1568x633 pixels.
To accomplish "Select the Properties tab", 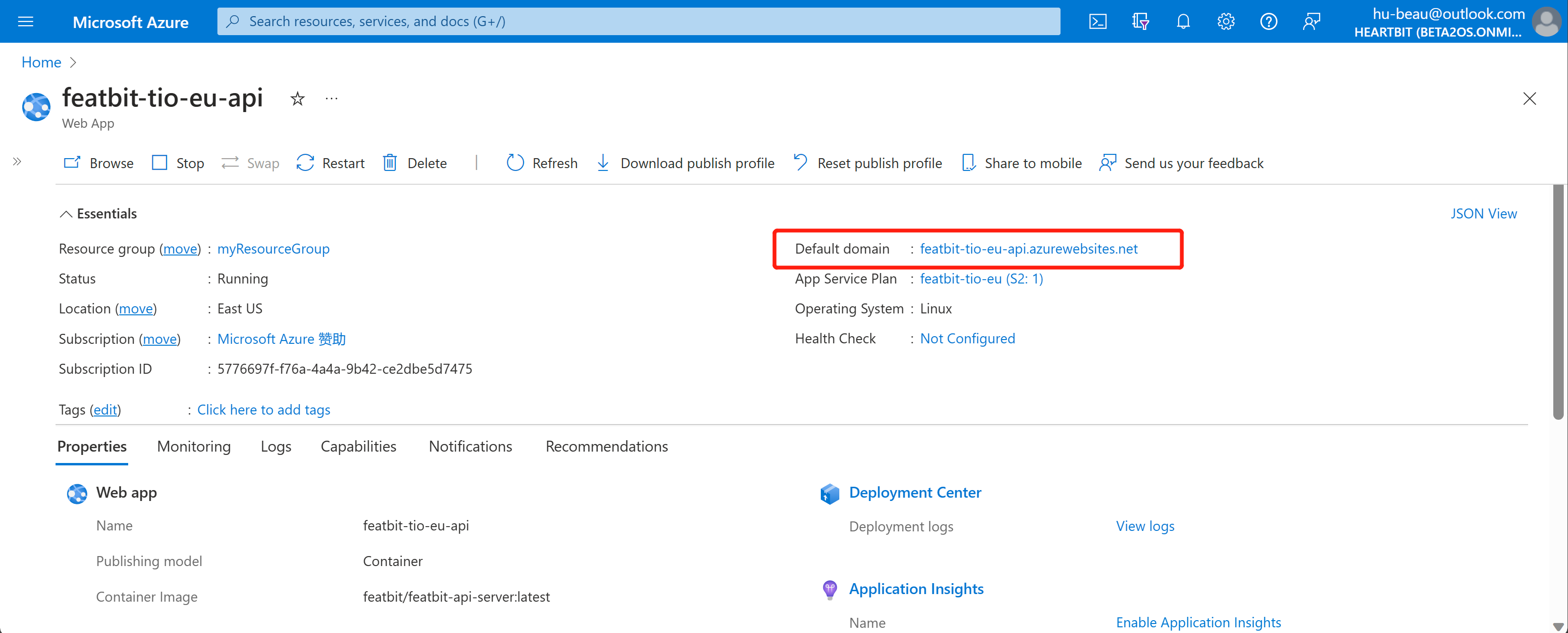I will pyautogui.click(x=92, y=446).
